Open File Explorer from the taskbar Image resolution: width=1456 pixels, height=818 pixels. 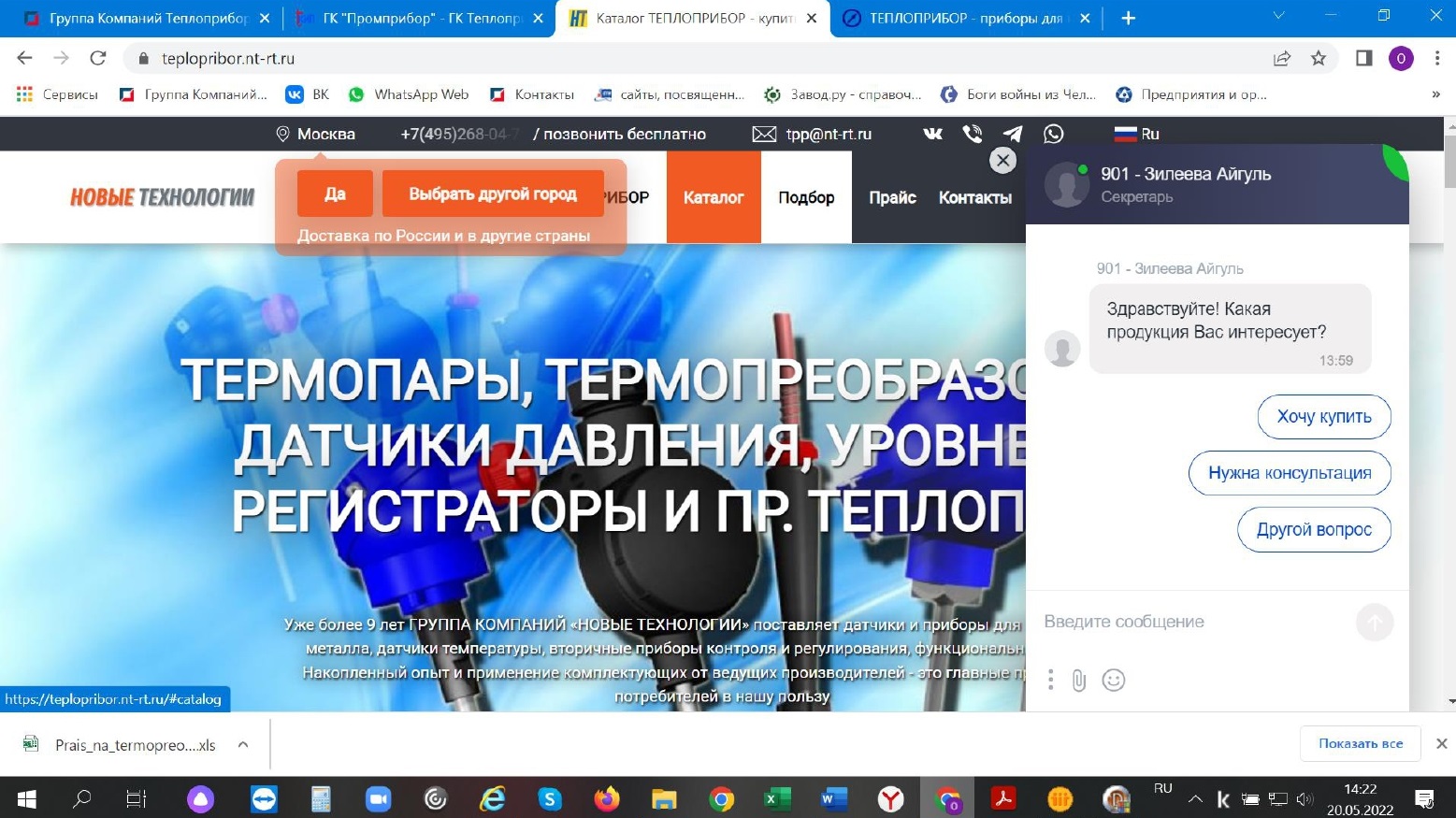pos(664,798)
